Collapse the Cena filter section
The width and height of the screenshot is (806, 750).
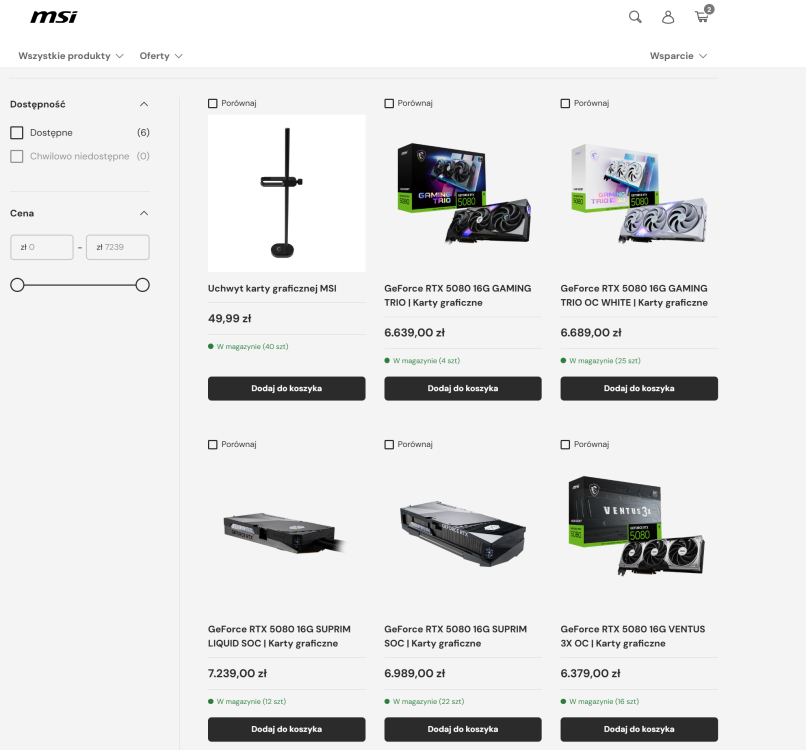(144, 213)
